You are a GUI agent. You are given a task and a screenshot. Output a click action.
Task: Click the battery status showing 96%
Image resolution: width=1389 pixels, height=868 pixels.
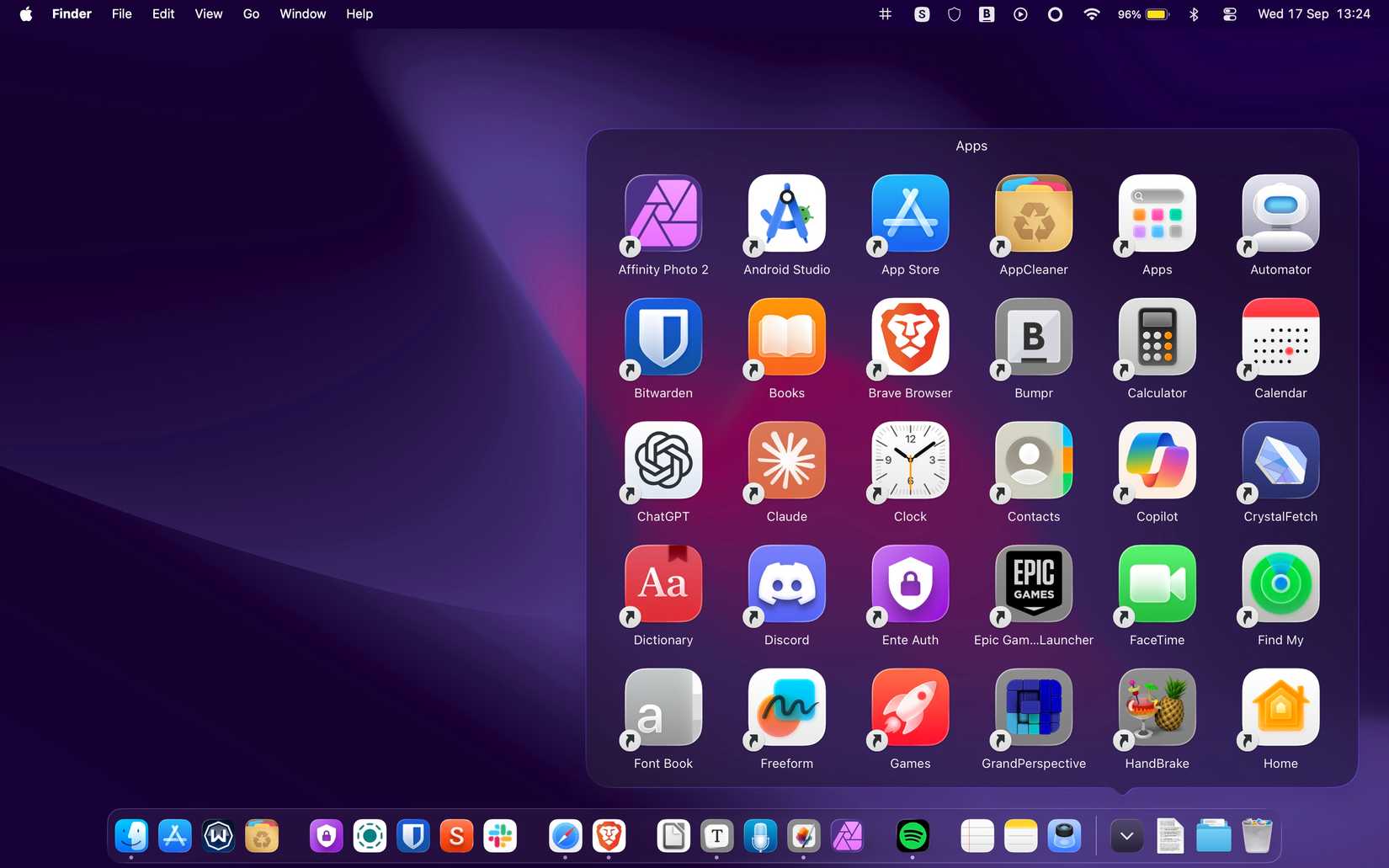tap(1143, 13)
